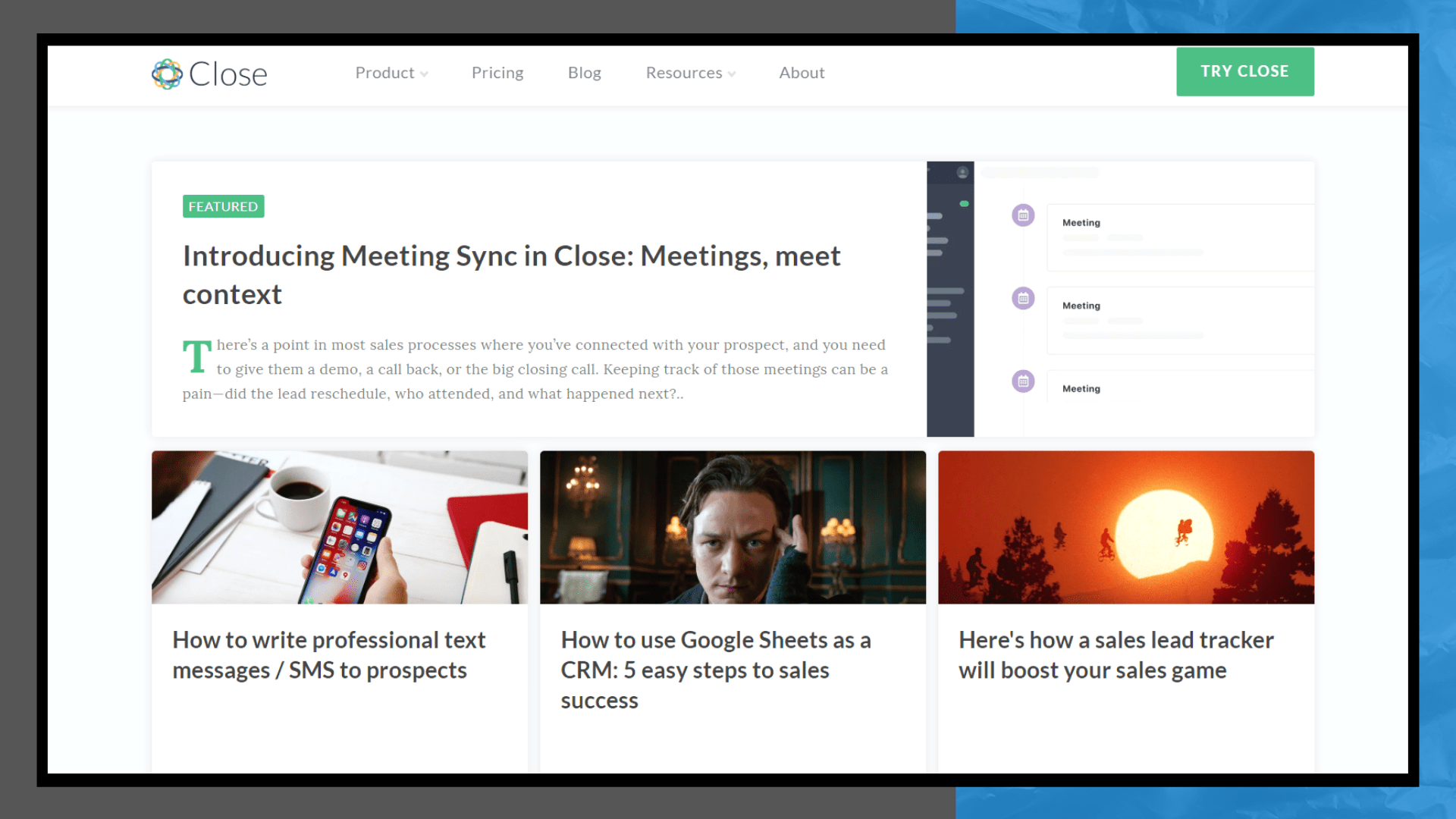
Task: Open the About page
Action: (802, 73)
